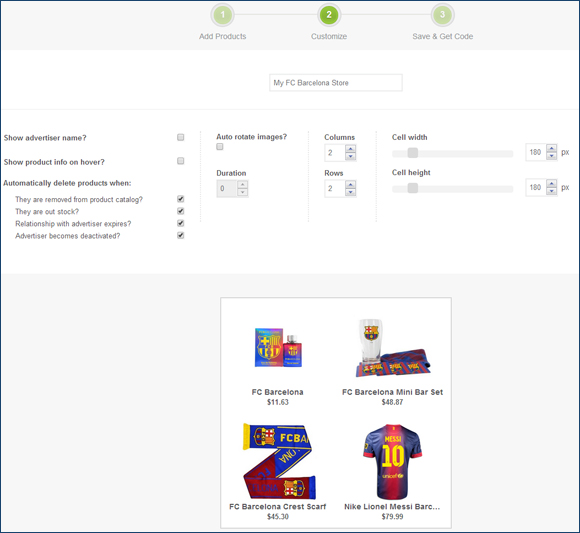Decrease Cell width px with down arrow
This screenshot has width=580, height=533.
click(x=552, y=156)
